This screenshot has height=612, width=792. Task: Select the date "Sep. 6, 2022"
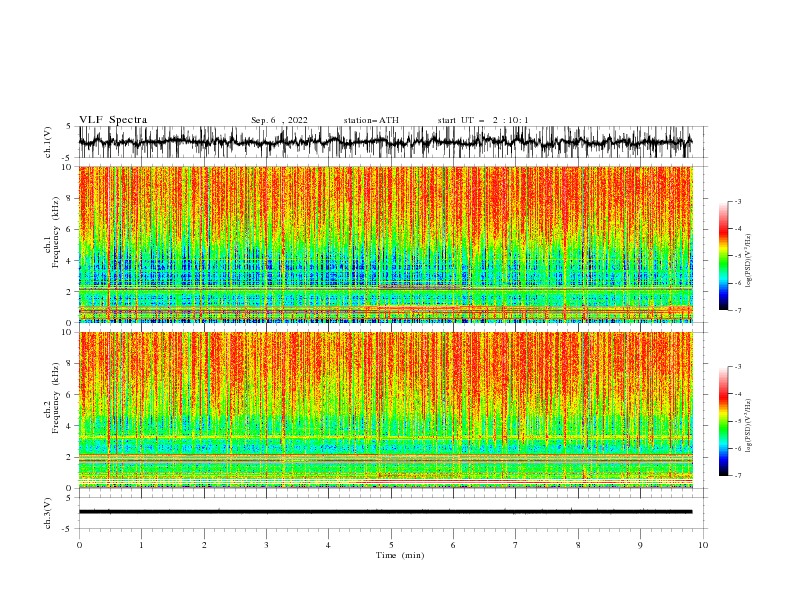click(279, 120)
